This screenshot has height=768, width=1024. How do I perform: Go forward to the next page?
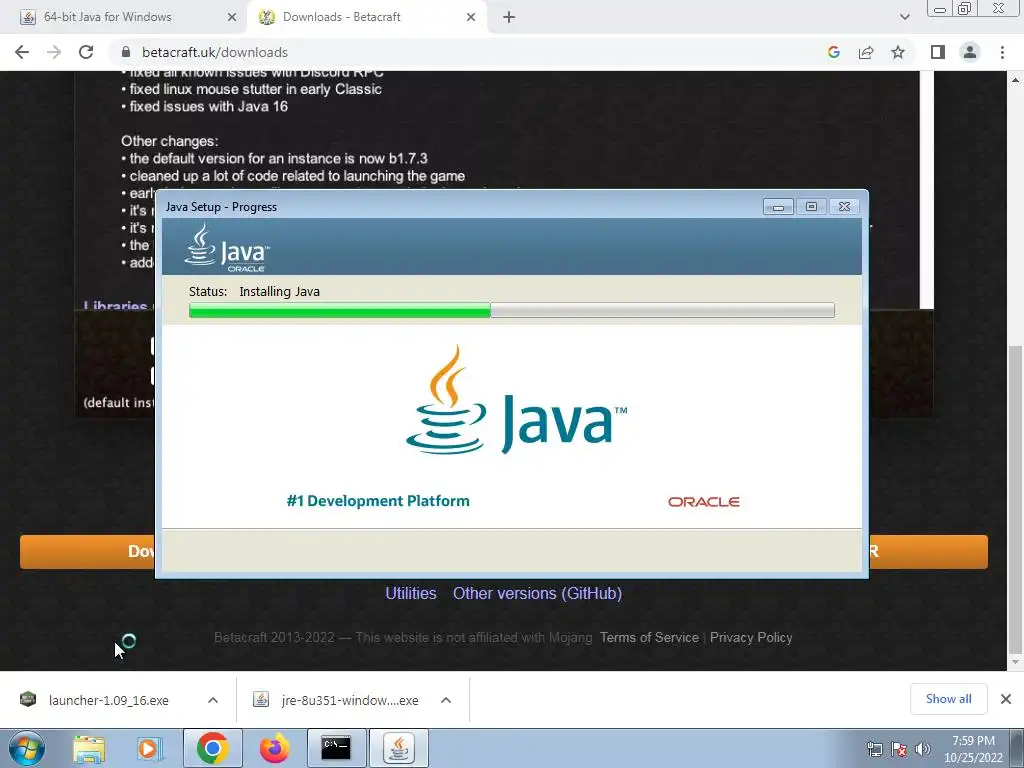pos(54,52)
